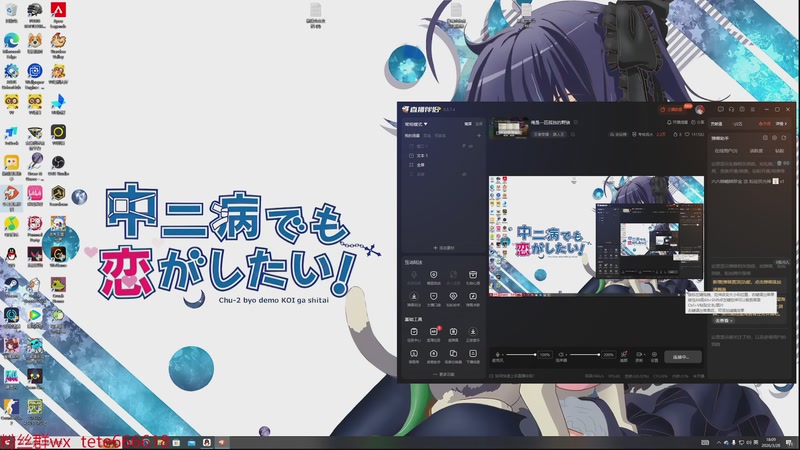The height and width of the screenshot is (450, 800).
Task: Click the calendar icon under 基础工具
Action: (x=414, y=332)
